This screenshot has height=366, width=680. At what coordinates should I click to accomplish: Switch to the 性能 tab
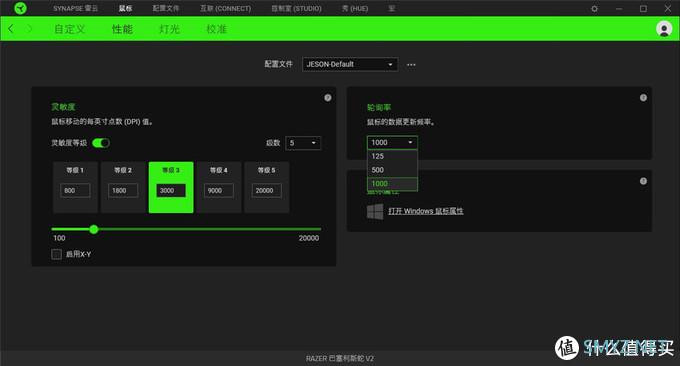122,29
